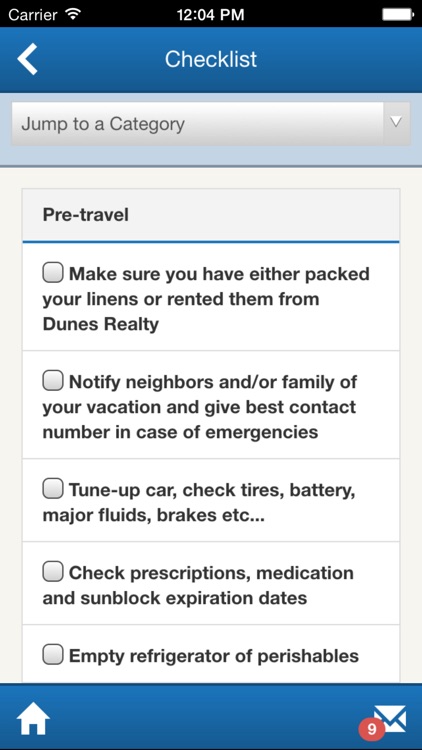
Task: Click the dropdown arrow beside Jump to a Category
Action: click(x=396, y=123)
